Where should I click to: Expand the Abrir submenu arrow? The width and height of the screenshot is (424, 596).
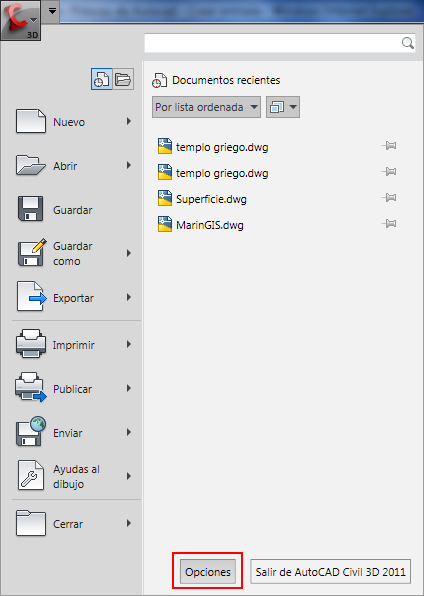point(129,165)
